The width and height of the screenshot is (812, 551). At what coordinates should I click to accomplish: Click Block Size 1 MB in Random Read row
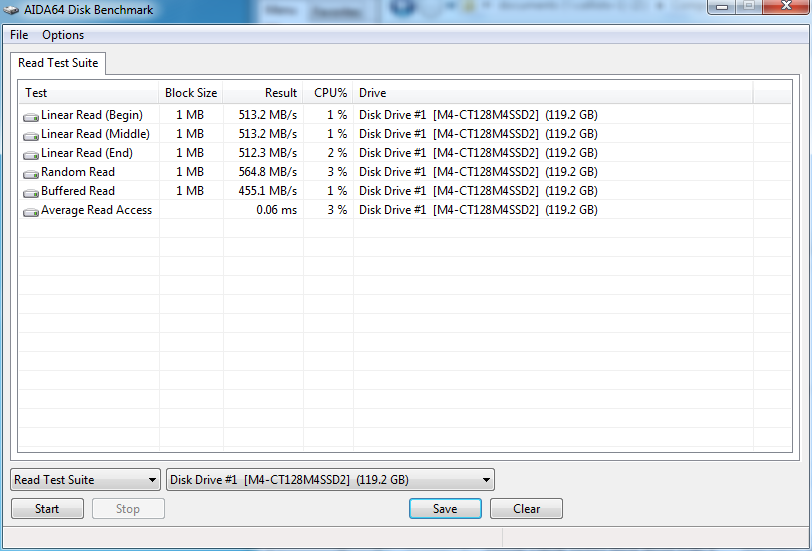pyautogui.click(x=190, y=172)
